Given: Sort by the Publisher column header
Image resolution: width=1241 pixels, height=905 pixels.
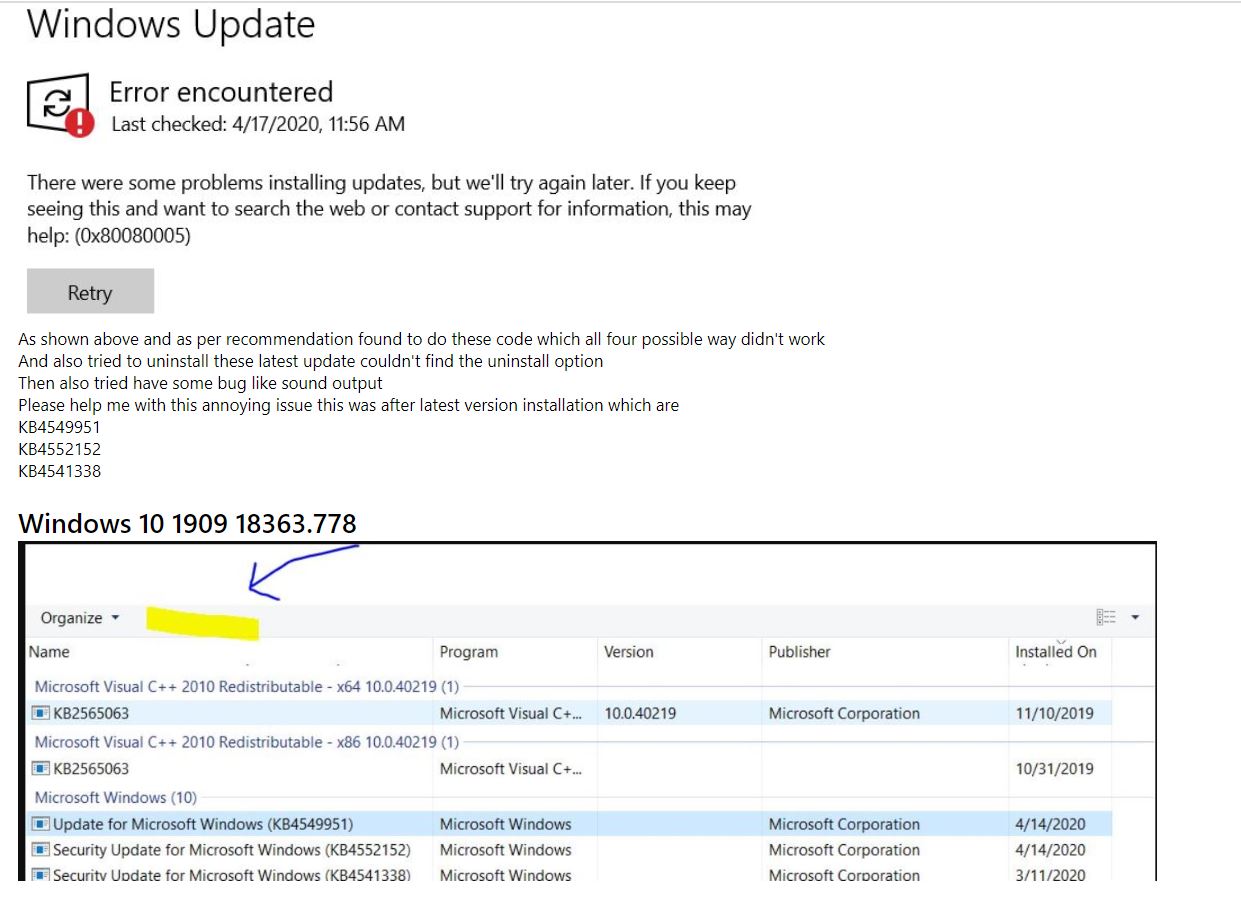Looking at the screenshot, I should pos(800,652).
